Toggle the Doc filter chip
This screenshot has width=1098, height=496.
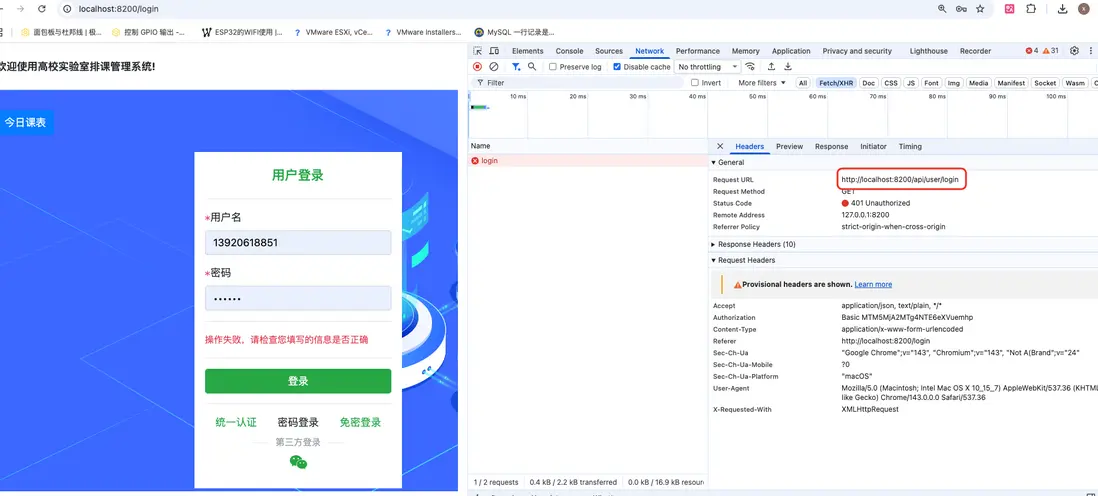click(868, 83)
